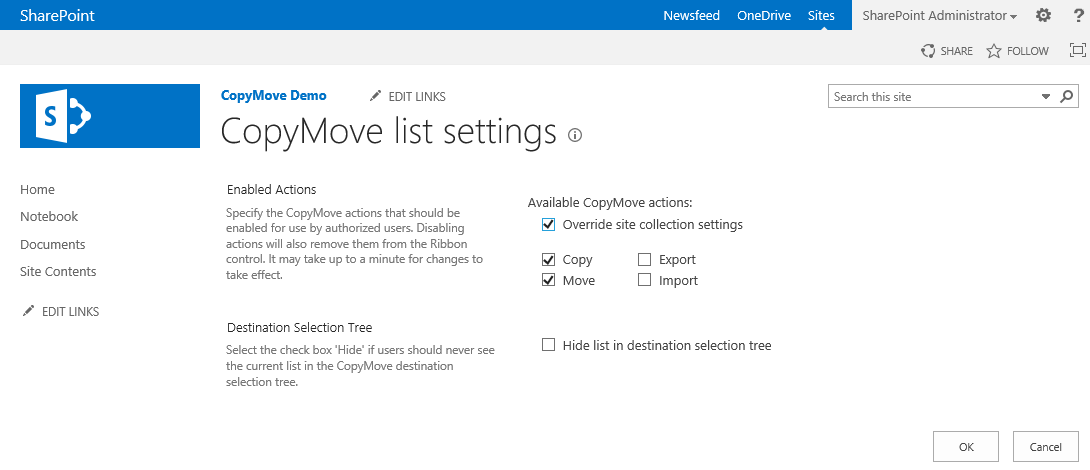Click the Available CopyMove actions label
This screenshot has width=1090, height=470.
(610, 203)
